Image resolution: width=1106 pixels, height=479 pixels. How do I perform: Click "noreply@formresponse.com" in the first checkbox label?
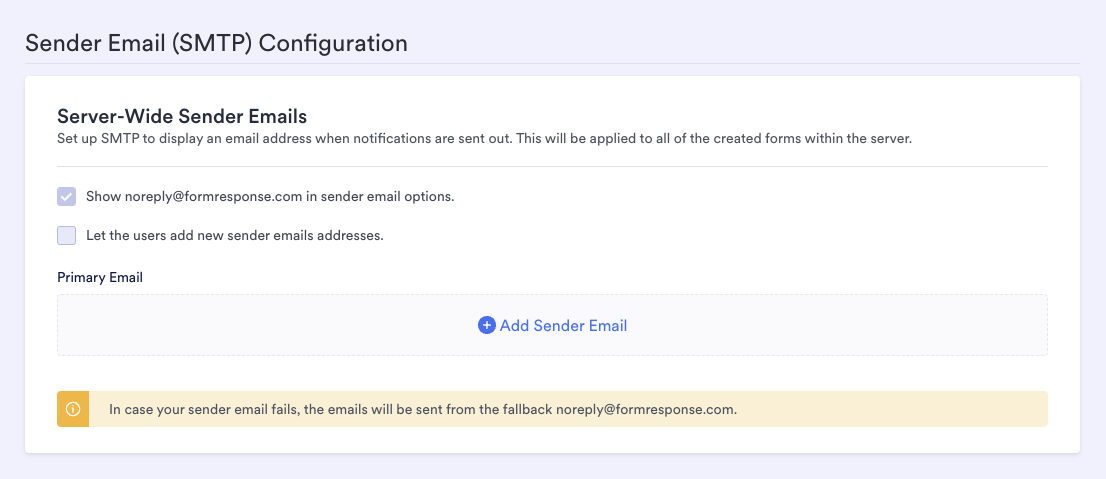click(213, 197)
